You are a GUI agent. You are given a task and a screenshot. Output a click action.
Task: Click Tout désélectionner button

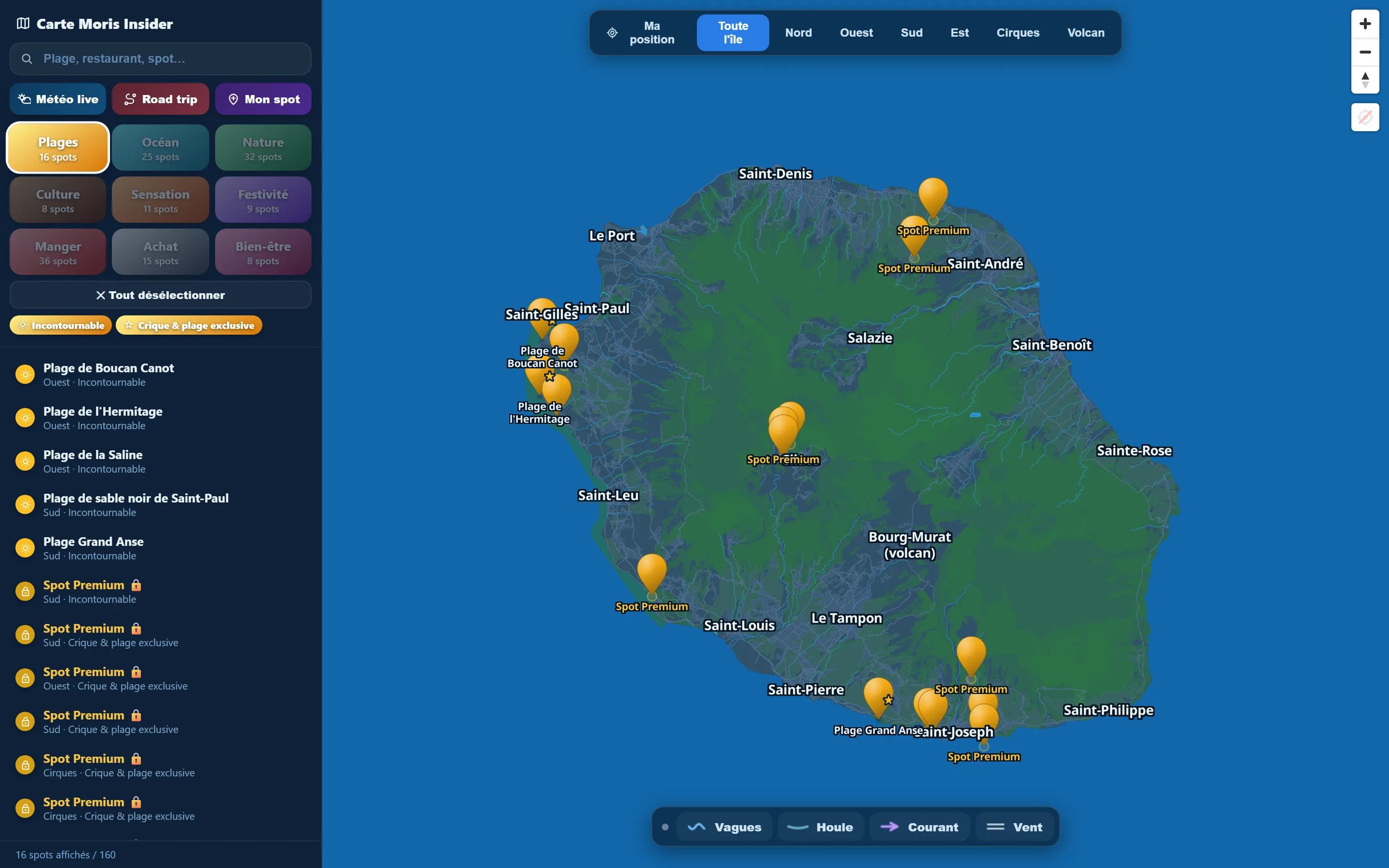tap(160, 295)
